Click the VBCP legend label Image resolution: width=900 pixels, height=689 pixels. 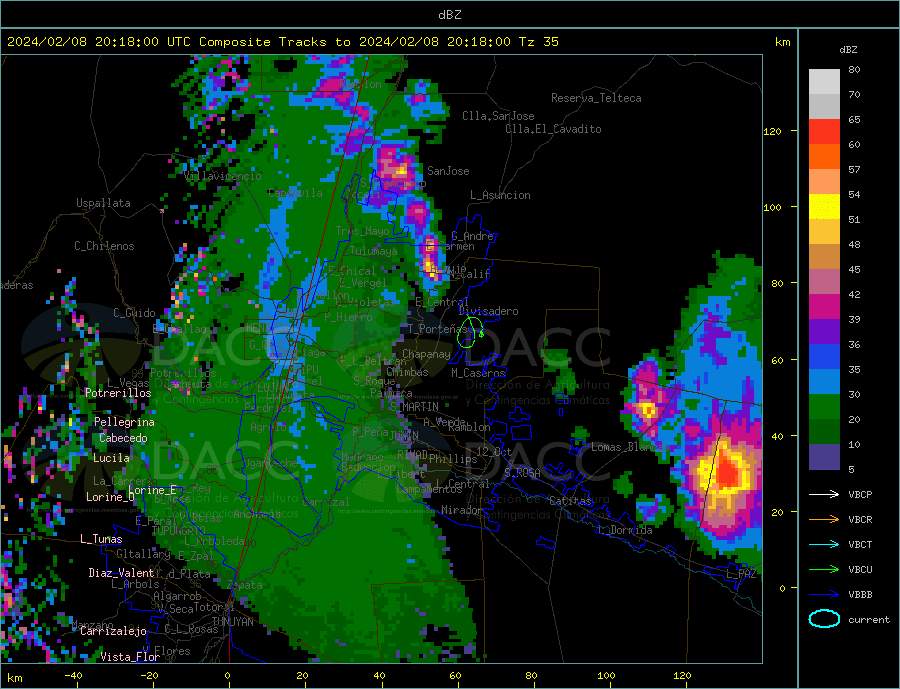tap(860, 494)
